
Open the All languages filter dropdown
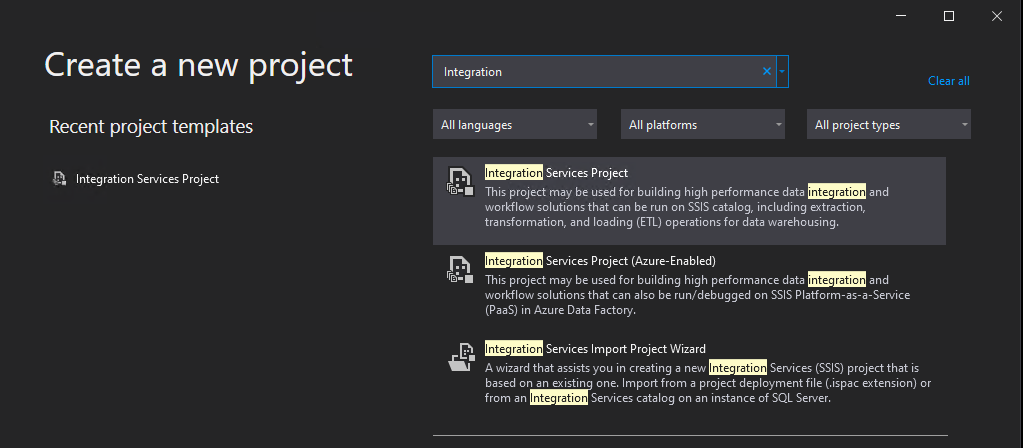515,125
